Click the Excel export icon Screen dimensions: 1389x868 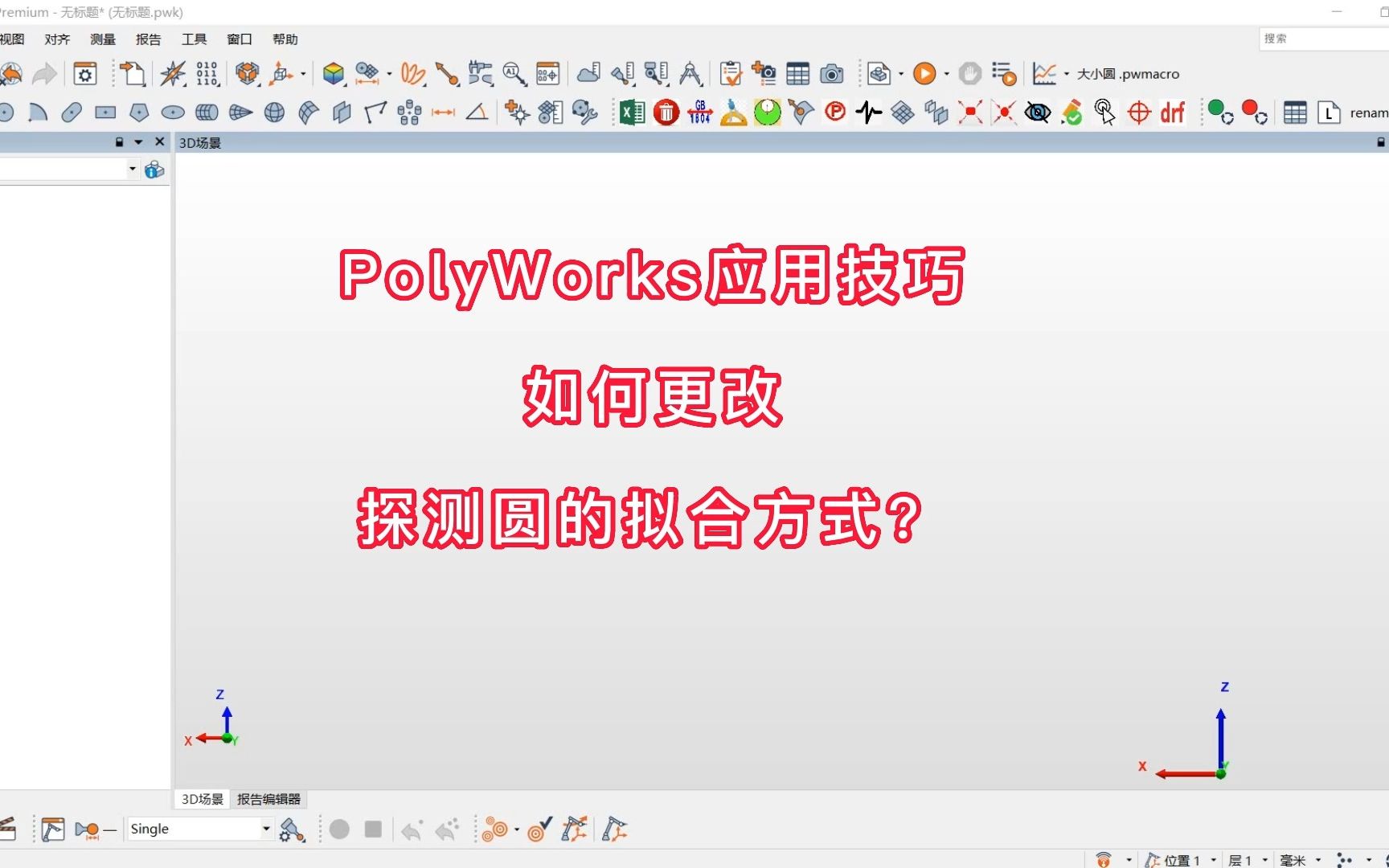632,113
